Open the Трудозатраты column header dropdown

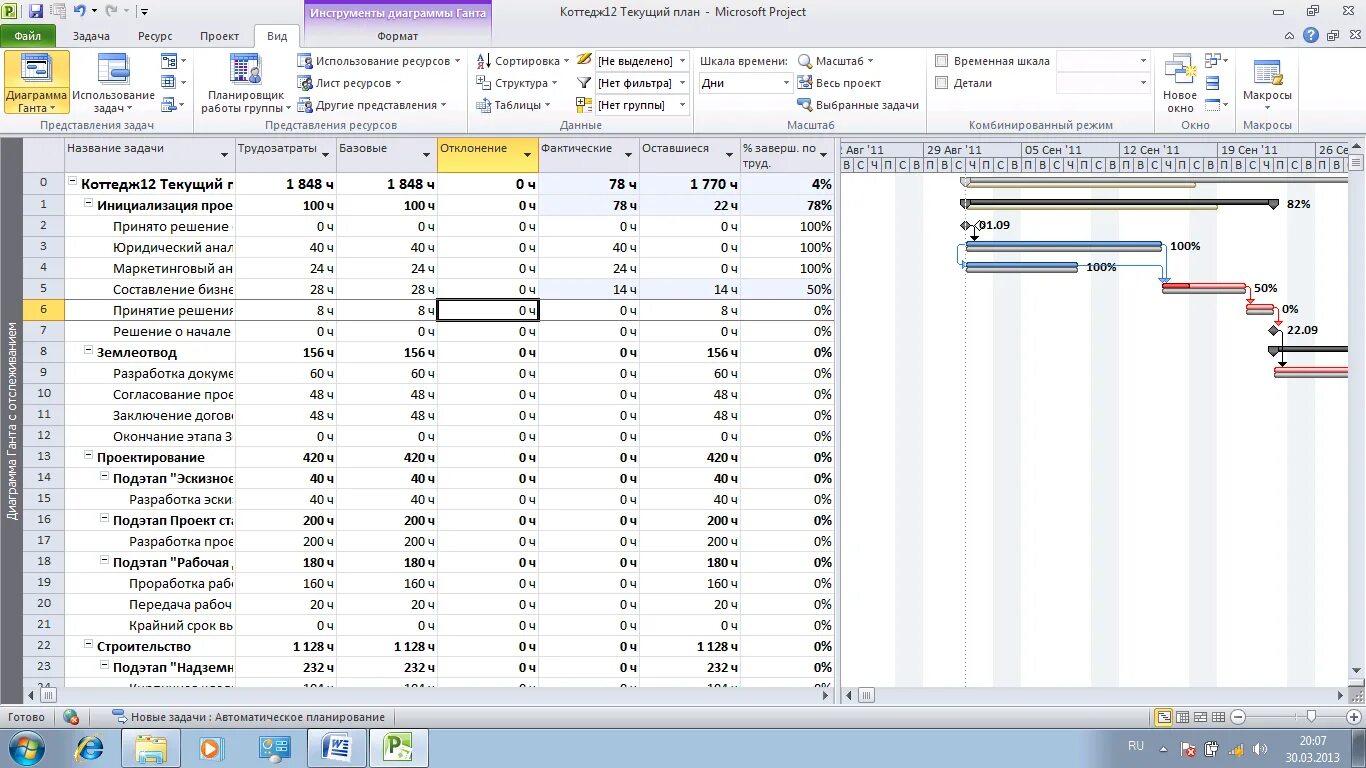325,154
